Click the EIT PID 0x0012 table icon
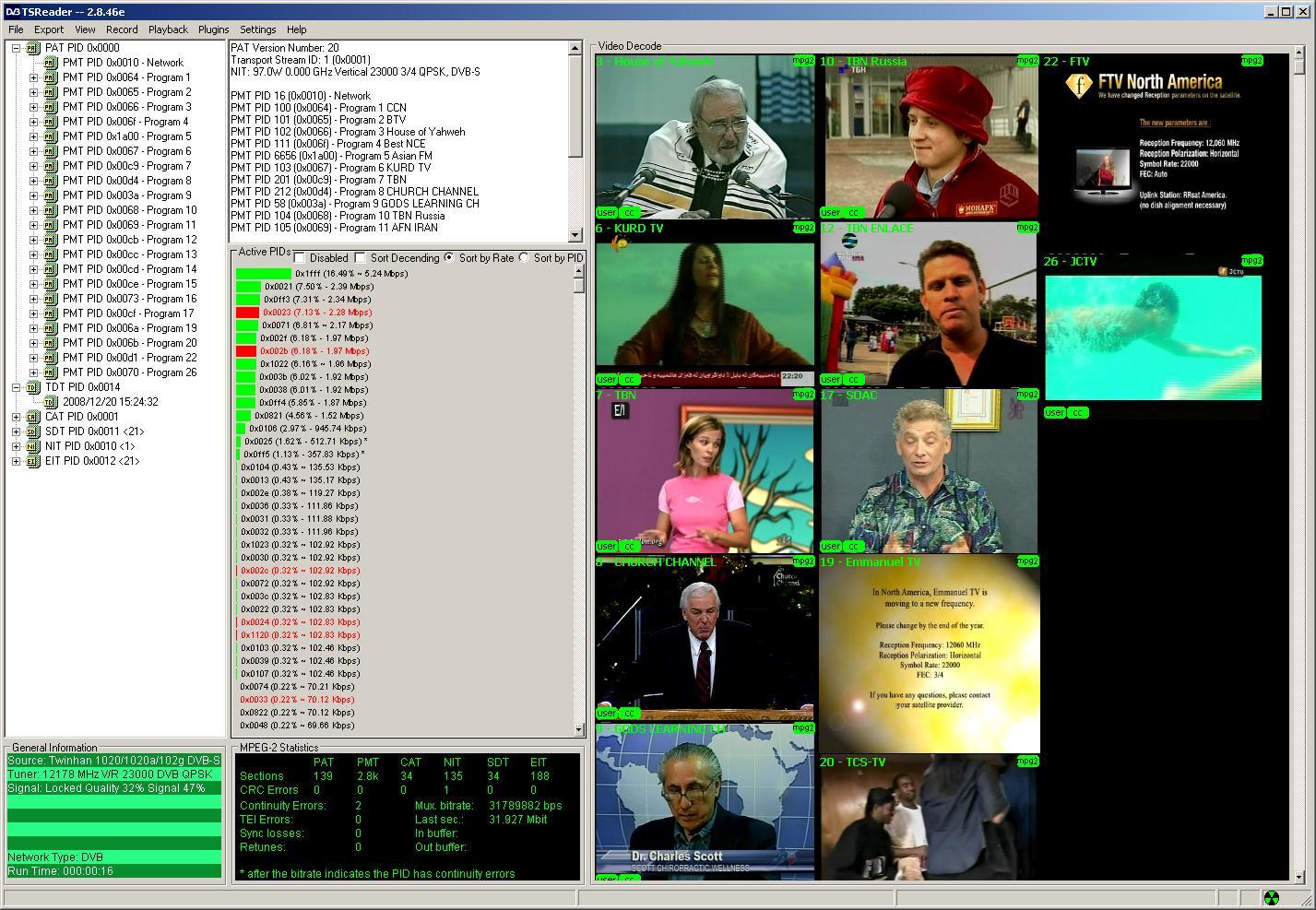Image resolution: width=1316 pixels, height=910 pixels. pos(33,461)
